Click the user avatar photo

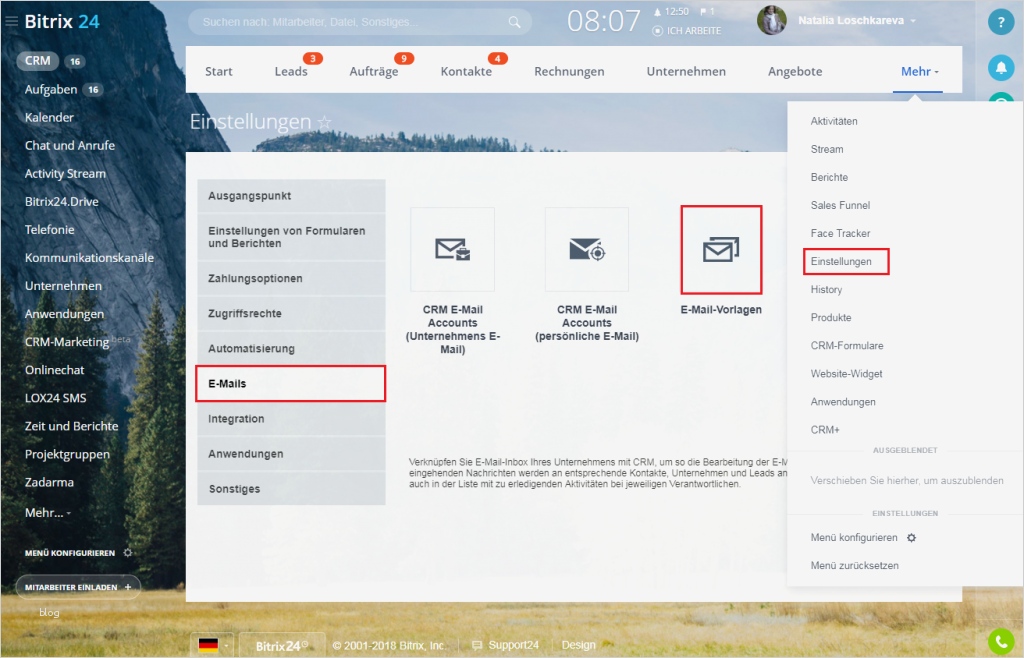point(771,20)
